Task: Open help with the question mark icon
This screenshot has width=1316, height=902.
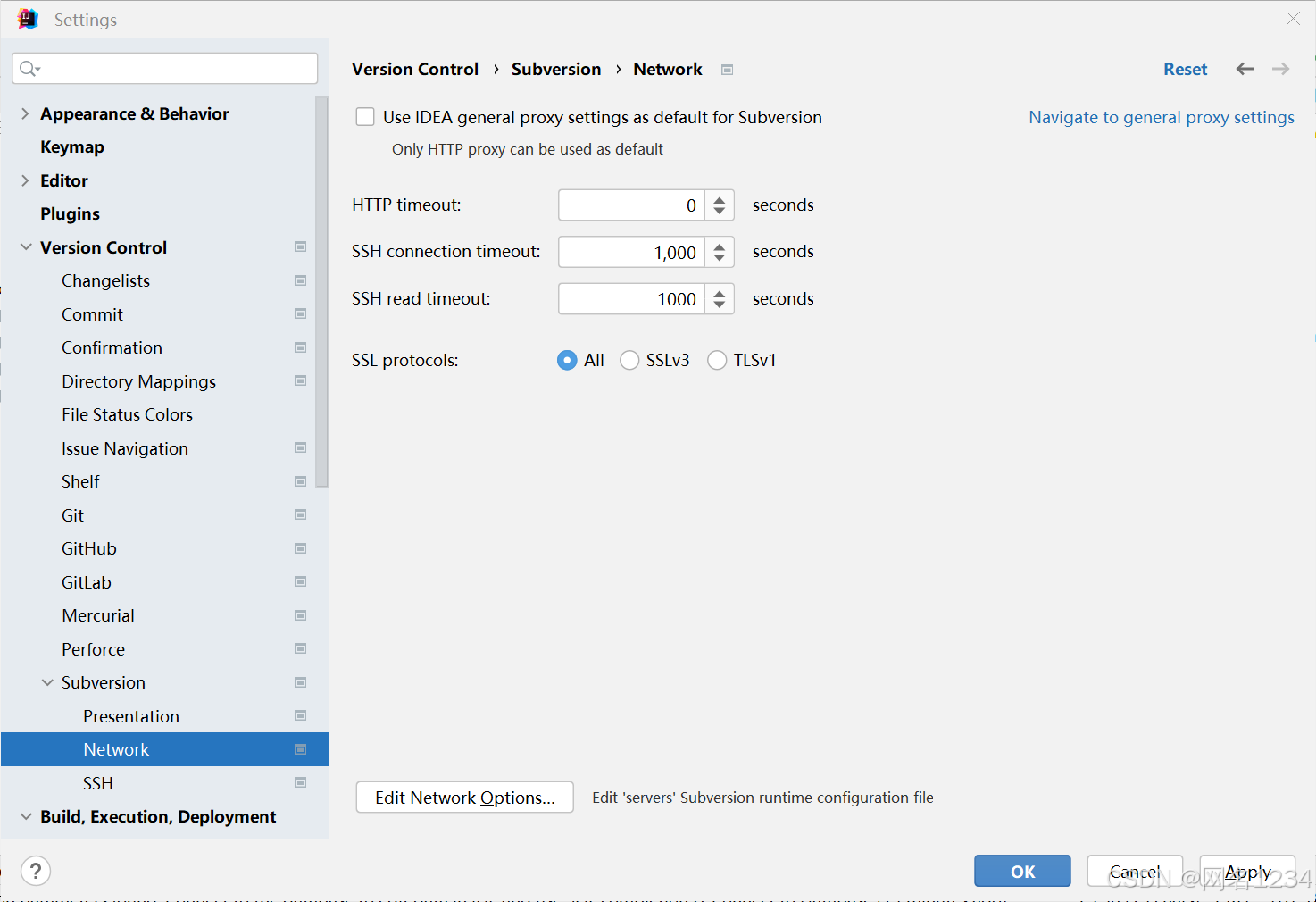Action: pos(36,871)
